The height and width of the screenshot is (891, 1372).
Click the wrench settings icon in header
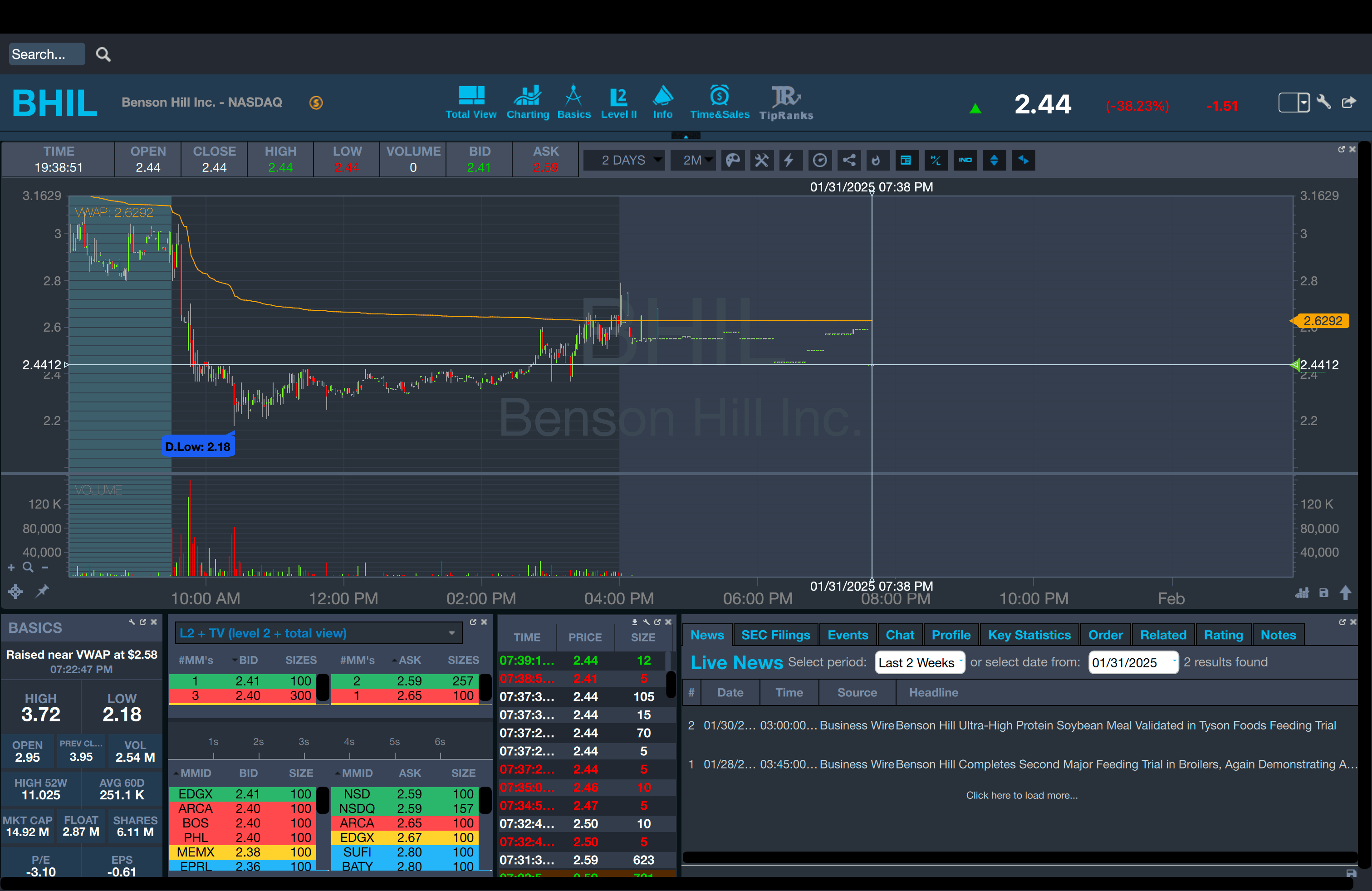pos(1323,103)
